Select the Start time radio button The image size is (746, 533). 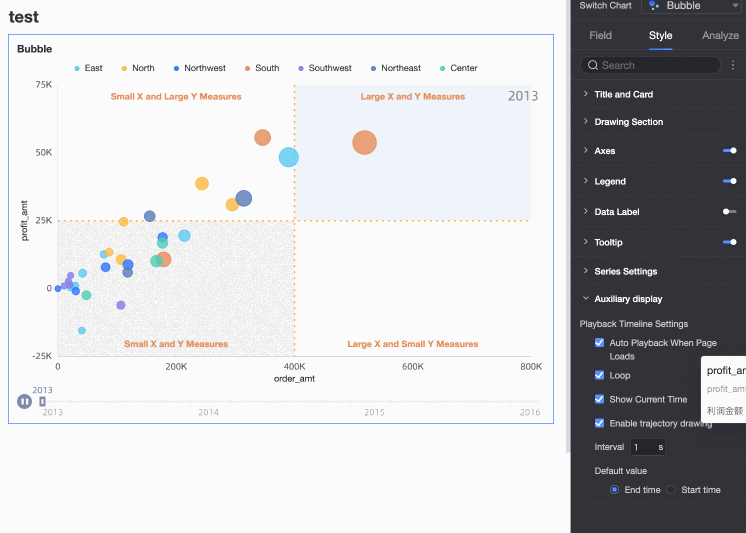(x=671, y=490)
